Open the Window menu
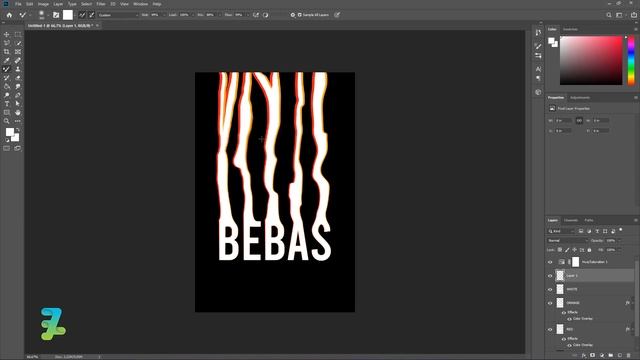Viewport: 640px width, 360px height. tap(141, 4)
